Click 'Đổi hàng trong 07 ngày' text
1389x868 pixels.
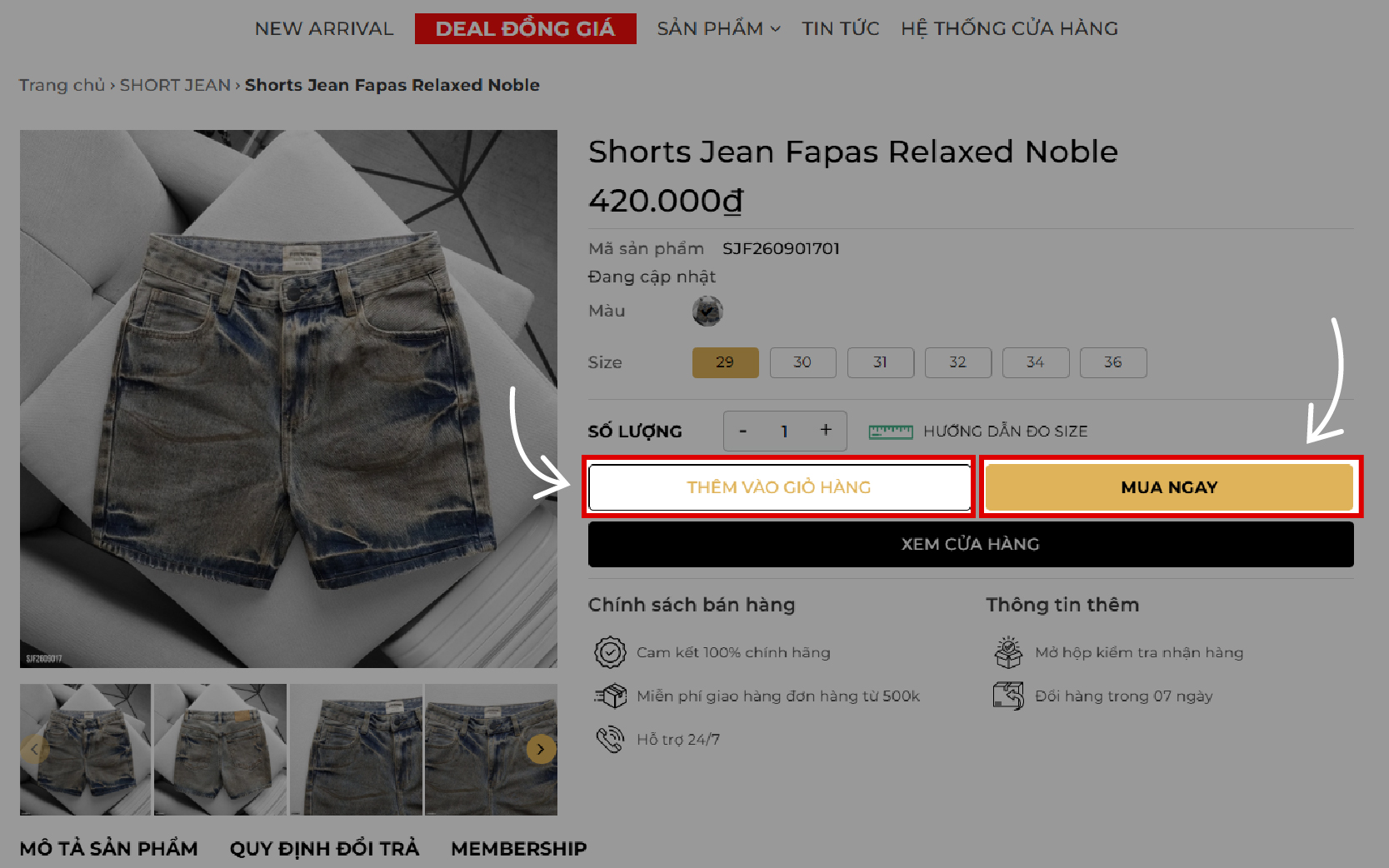pyautogui.click(x=1123, y=696)
